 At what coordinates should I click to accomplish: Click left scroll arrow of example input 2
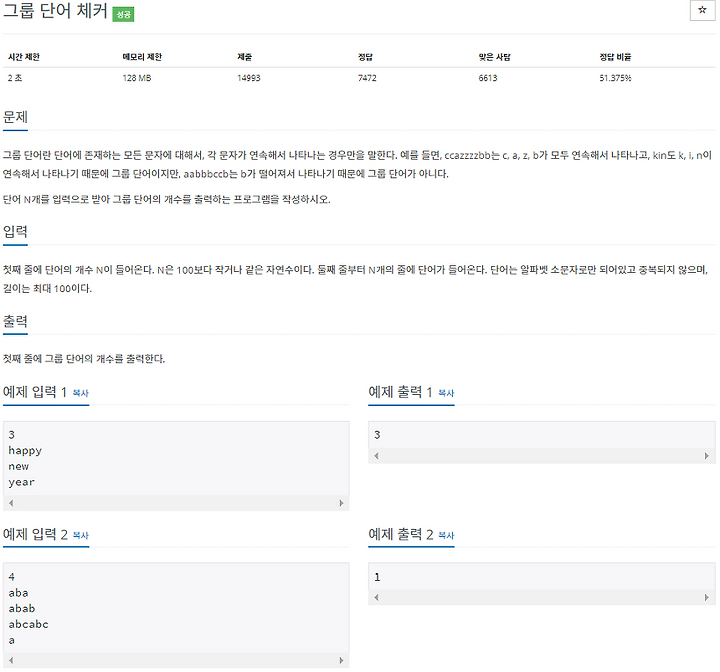pyautogui.click(x=11, y=660)
